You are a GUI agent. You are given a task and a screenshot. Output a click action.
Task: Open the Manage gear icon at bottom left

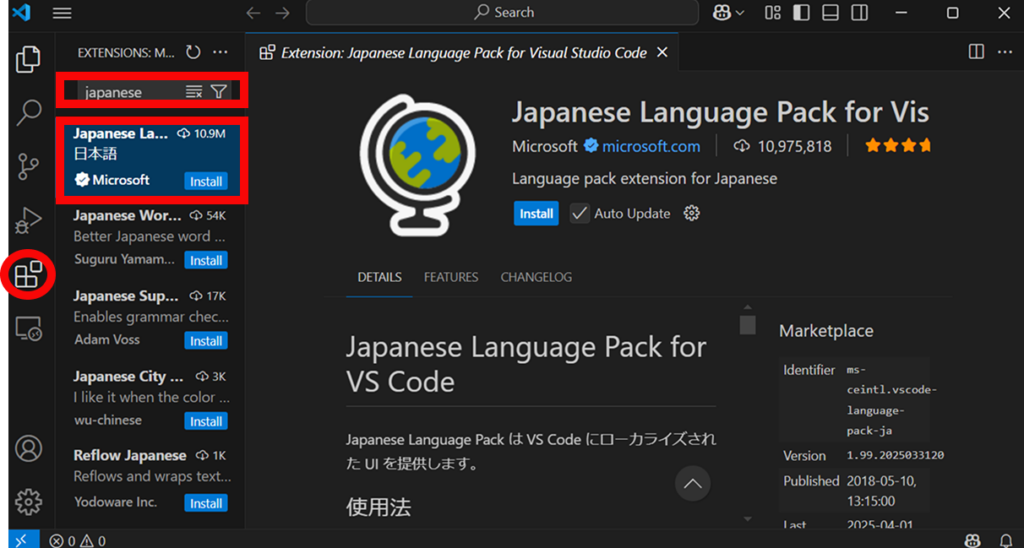point(28,502)
